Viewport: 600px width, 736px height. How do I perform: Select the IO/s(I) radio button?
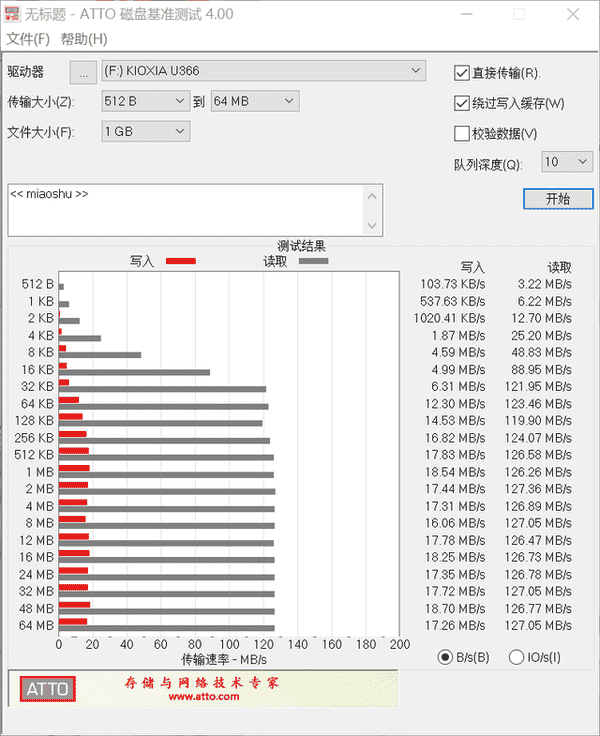click(516, 657)
